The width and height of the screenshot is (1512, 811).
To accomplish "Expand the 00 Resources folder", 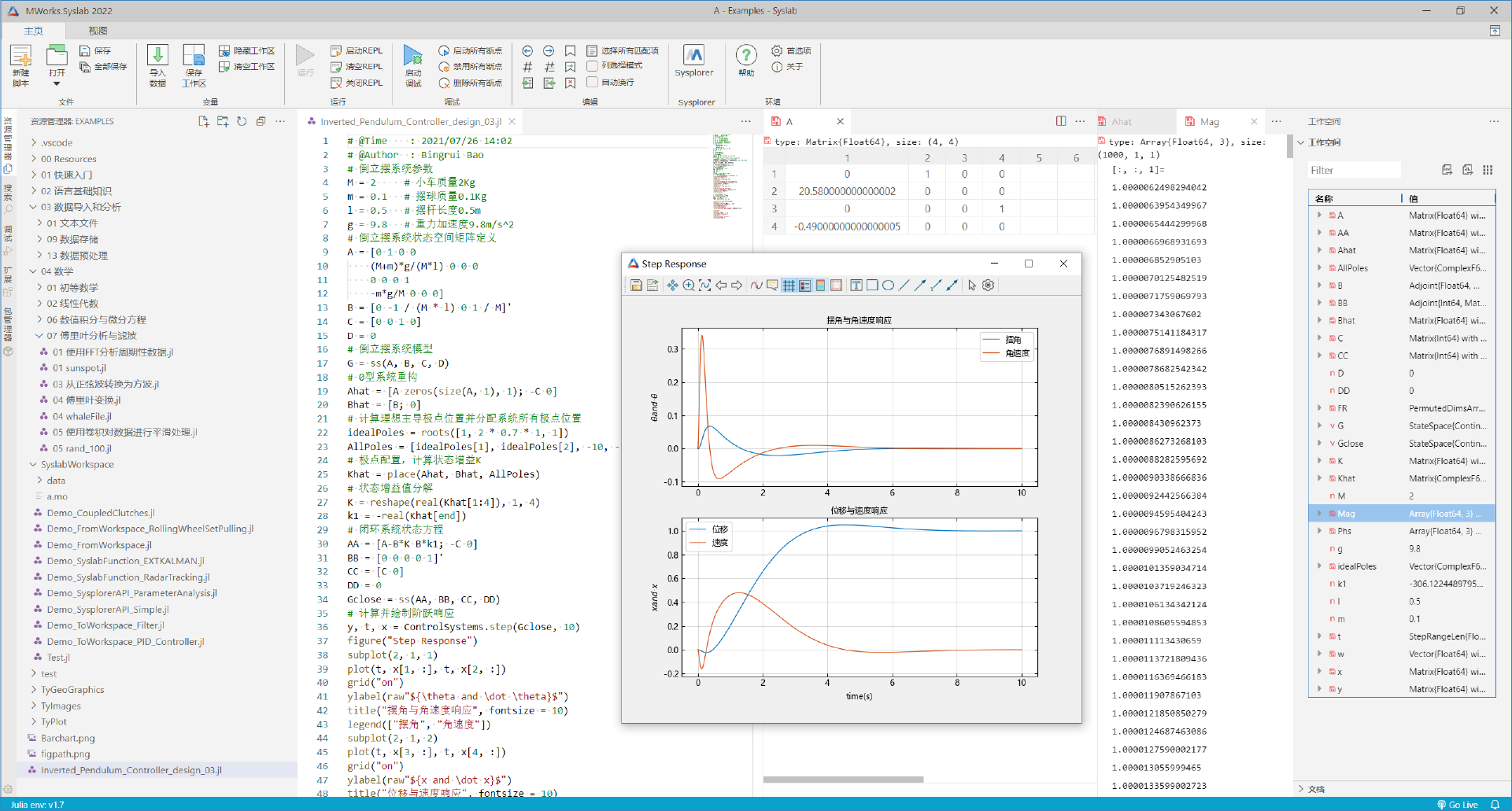I will (34, 159).
